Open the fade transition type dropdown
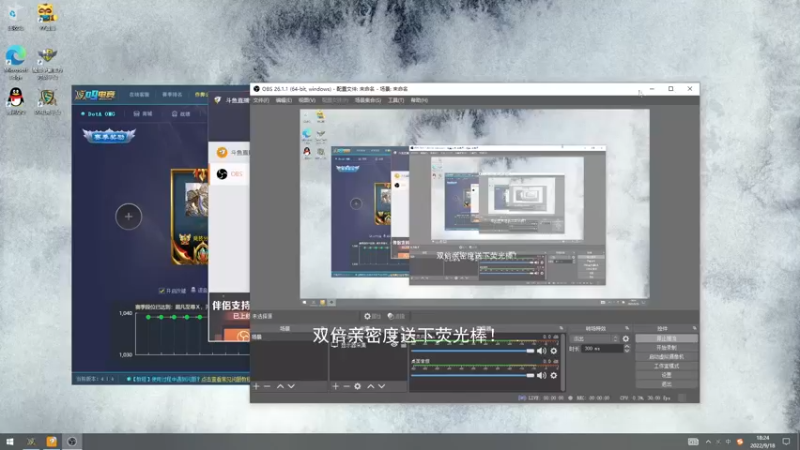800x450 pixels. 595,338
